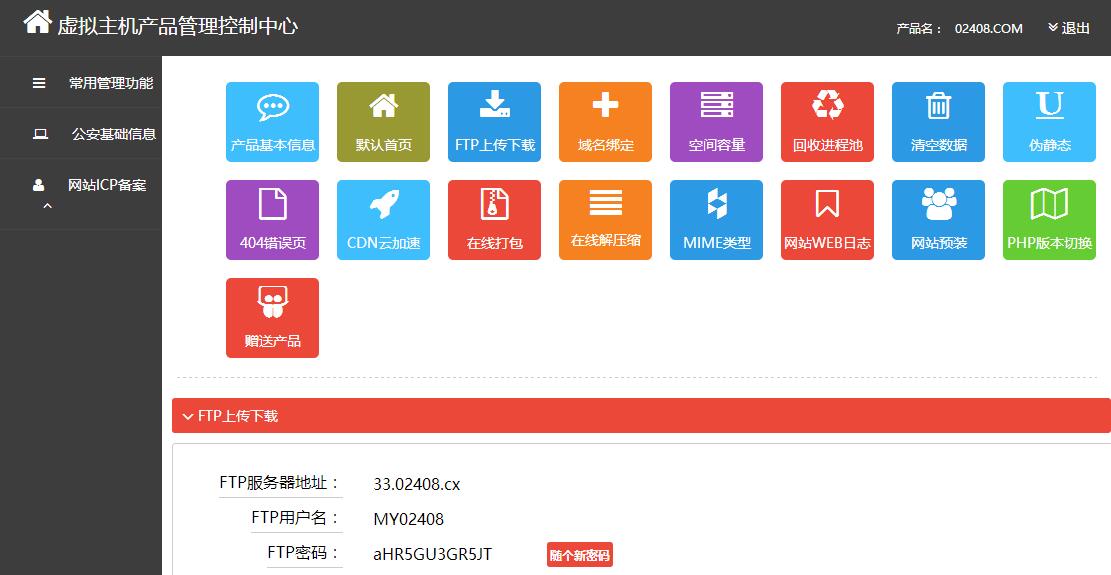Click the user icon beside 网站ICP备案

coord(38,185)
